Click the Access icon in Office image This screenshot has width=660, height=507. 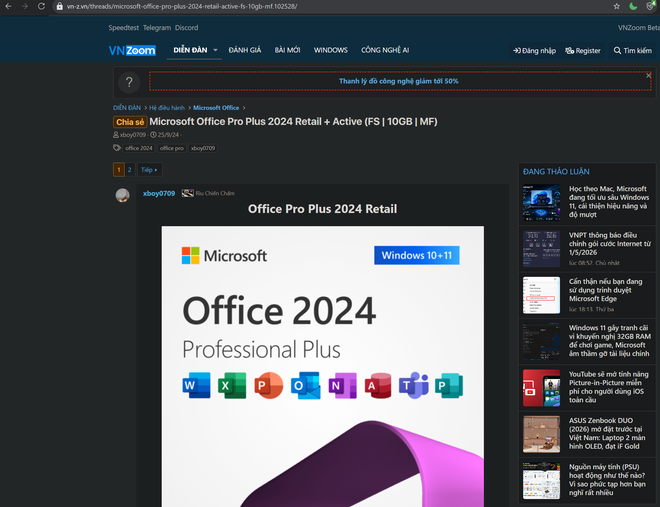coord(378,385)
